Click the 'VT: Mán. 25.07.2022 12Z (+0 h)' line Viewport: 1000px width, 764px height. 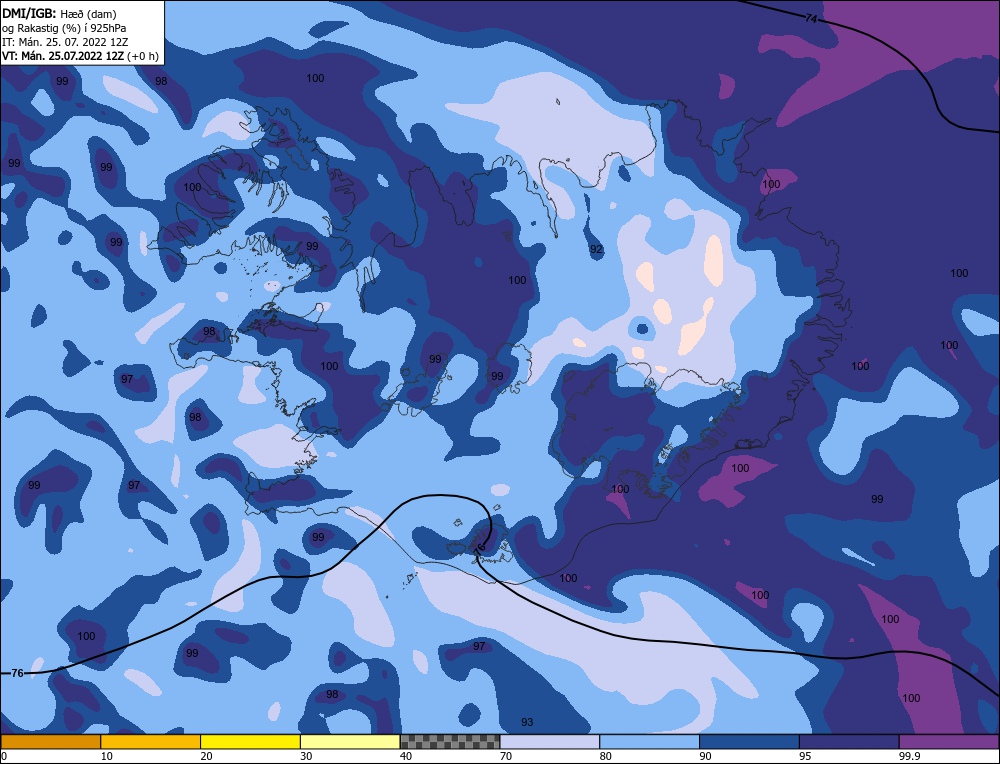click(x=80, y=56)
